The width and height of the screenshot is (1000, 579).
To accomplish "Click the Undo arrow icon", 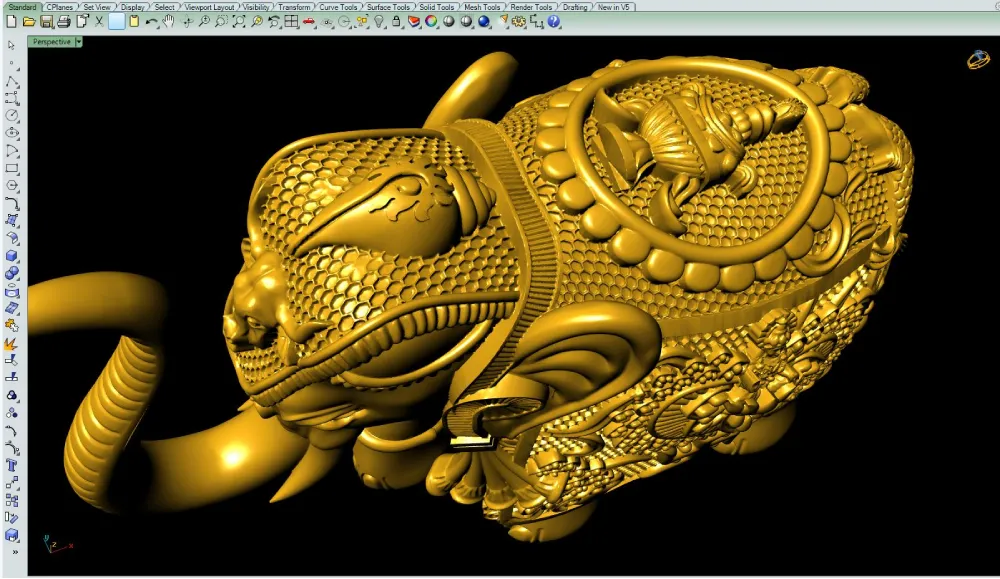I will [151, 21].
